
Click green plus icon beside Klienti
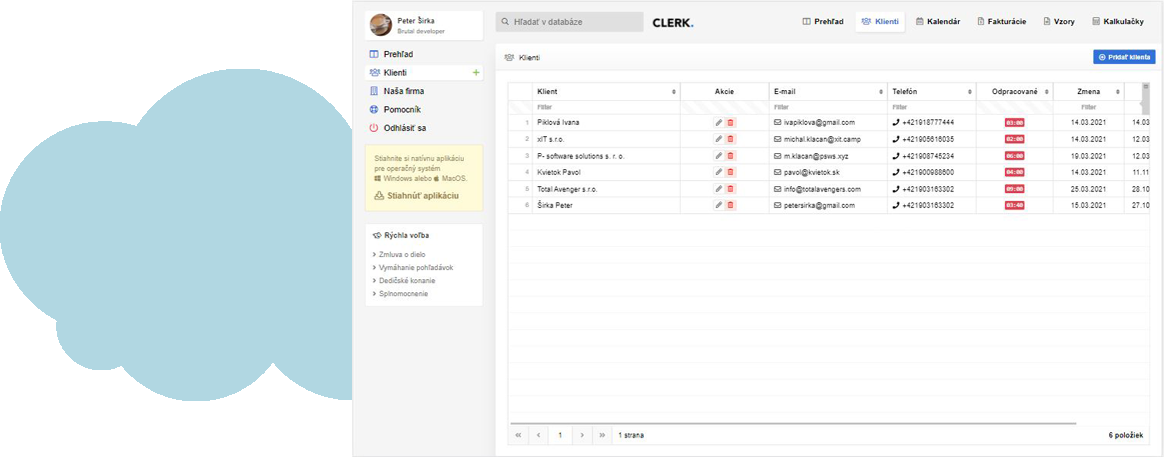[x=475, y=73]
